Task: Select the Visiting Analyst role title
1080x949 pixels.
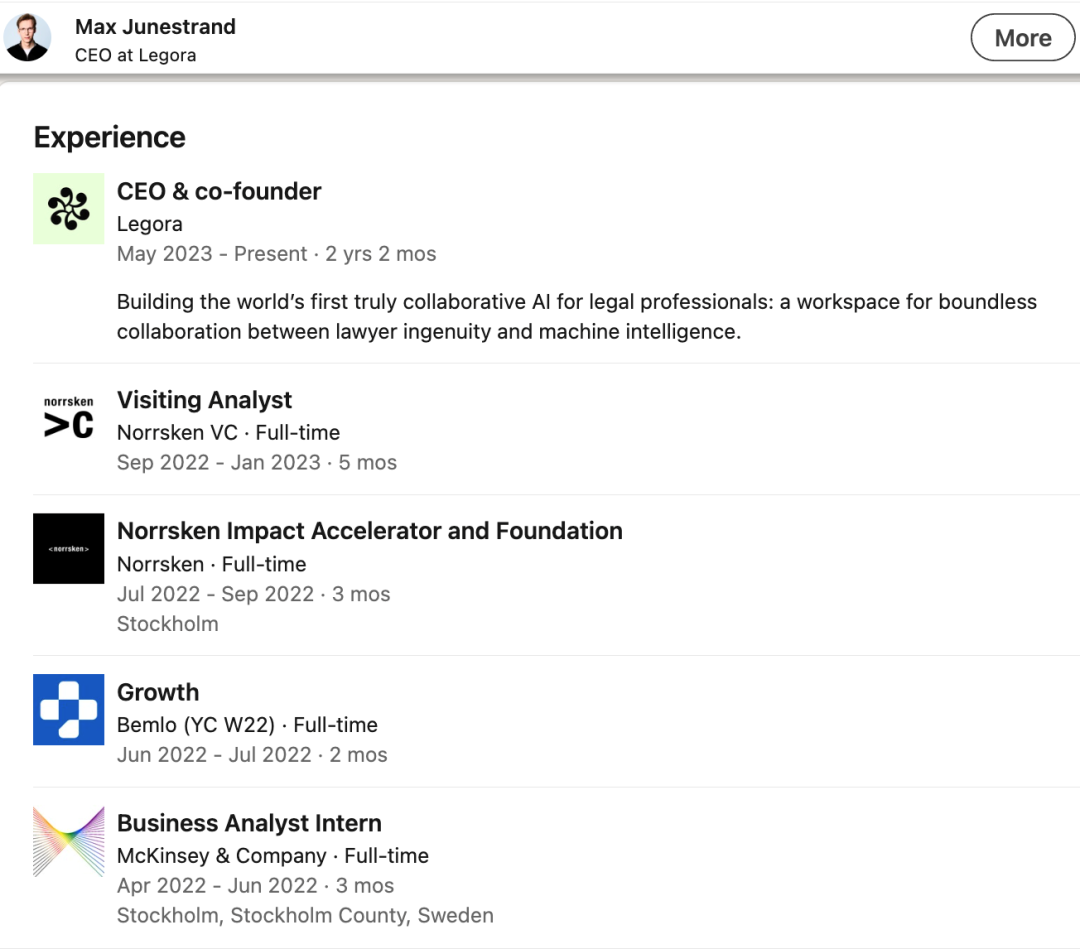Action: pos(205,400)
